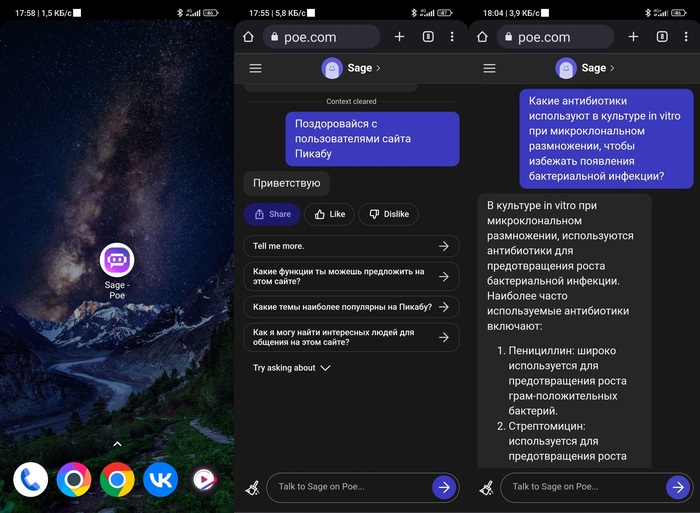This screenshot has width=700, height=513.
Task: Click the Share button under Приветствую reply
Action: coord(272,214)
